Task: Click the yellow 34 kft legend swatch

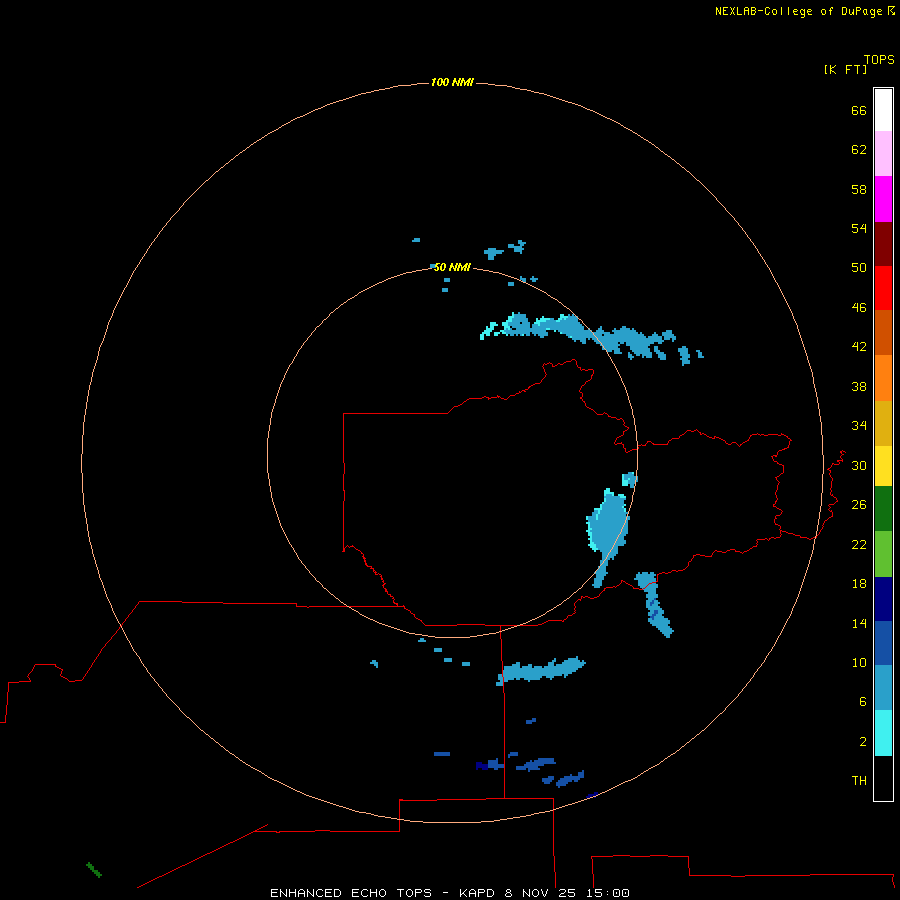Action: [883, 466]
